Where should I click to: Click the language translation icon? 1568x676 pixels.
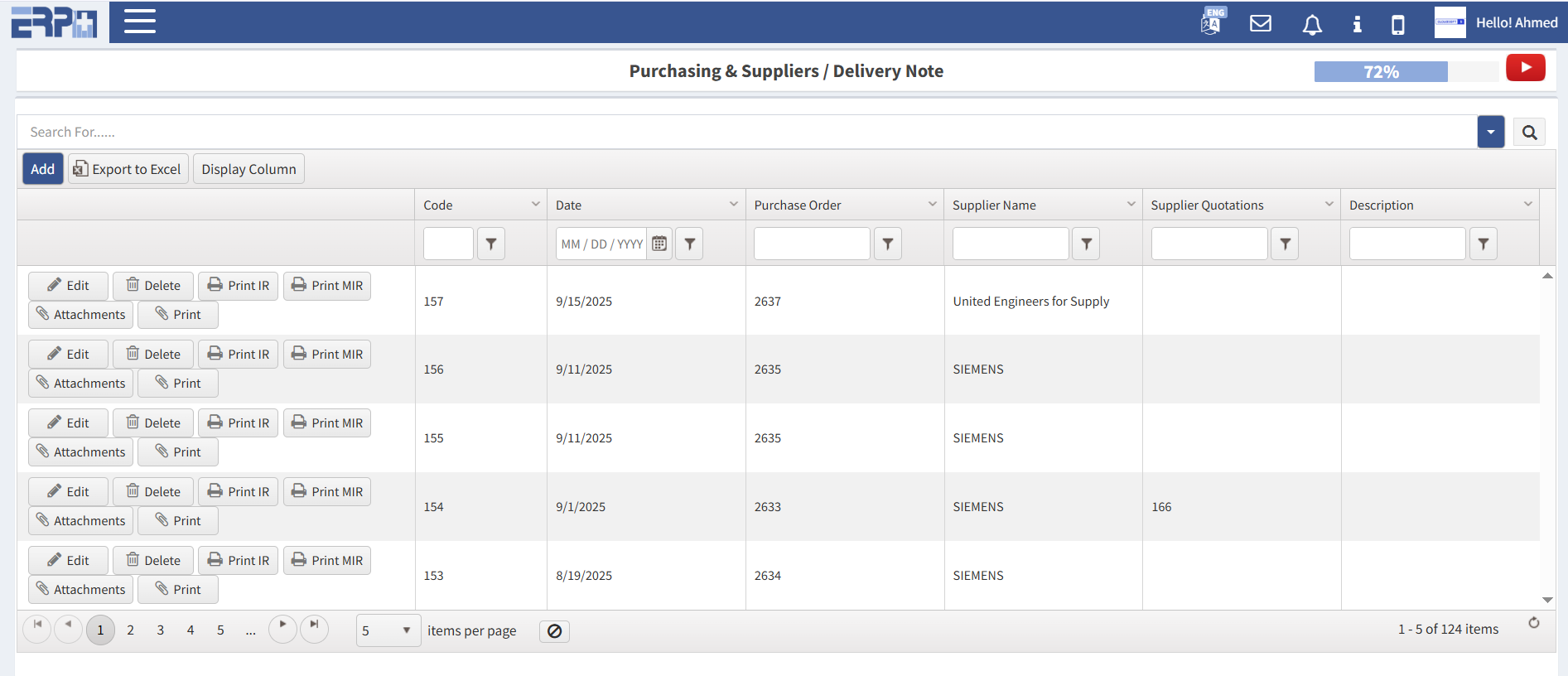coord(1212,22)
